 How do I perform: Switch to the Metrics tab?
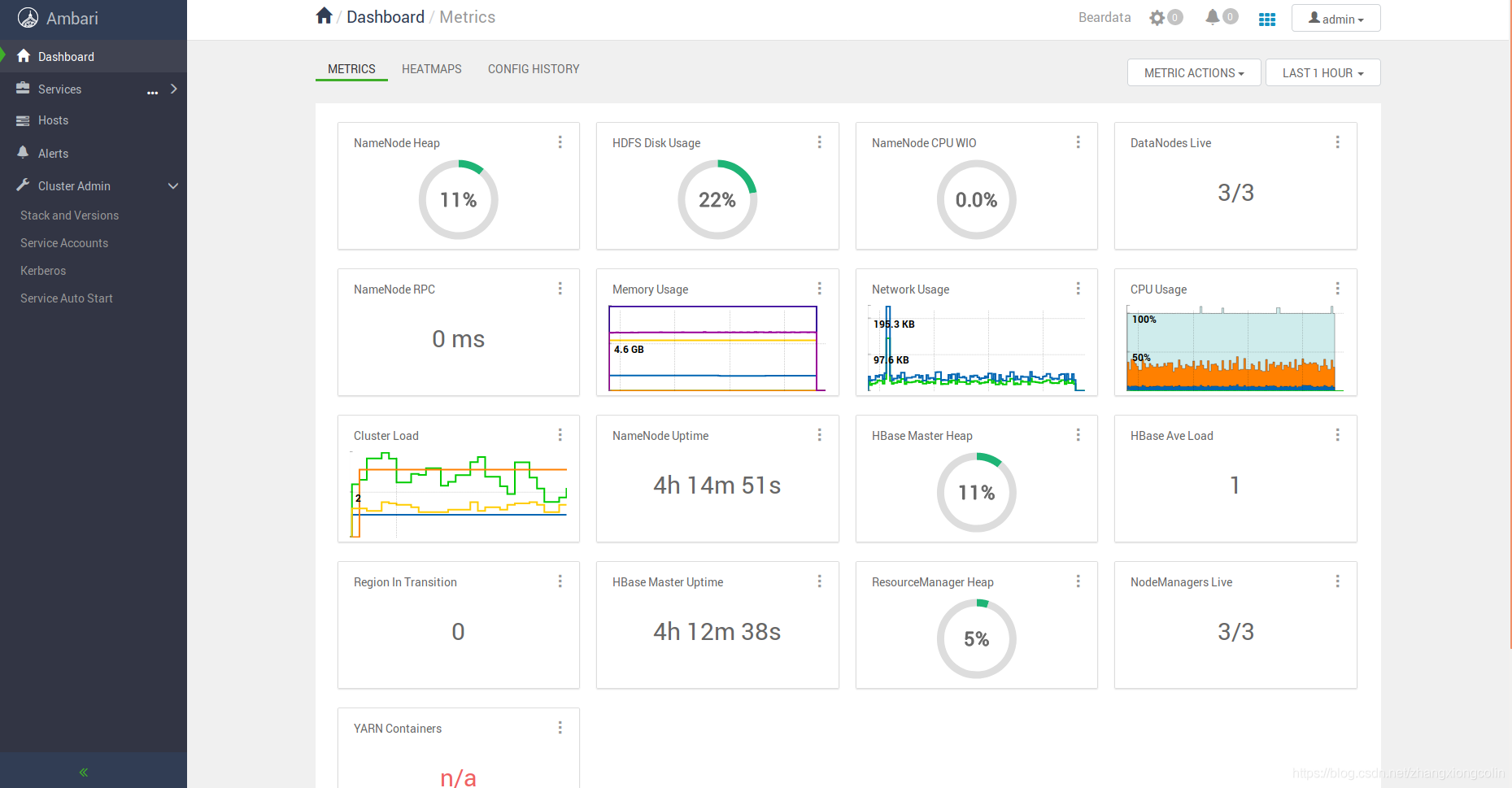[351, 69]
